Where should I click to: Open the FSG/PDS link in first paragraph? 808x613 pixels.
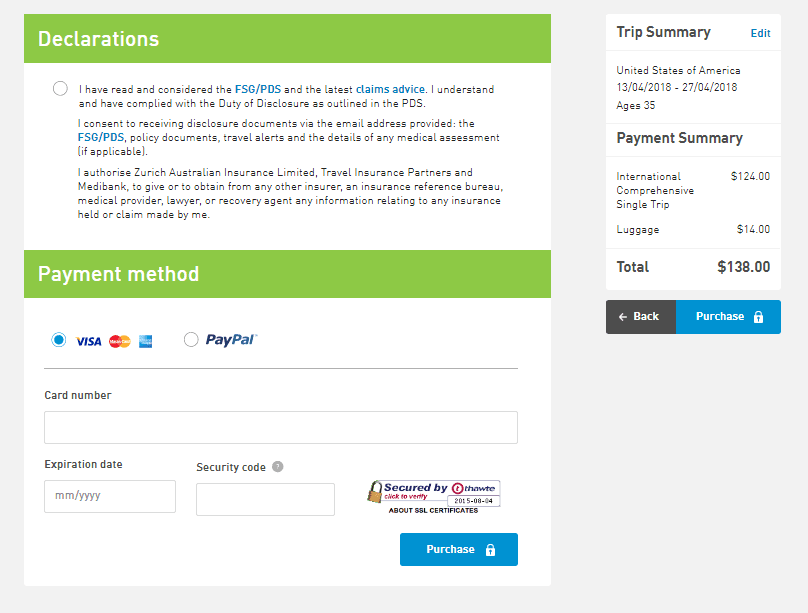(x=257, y=89)
